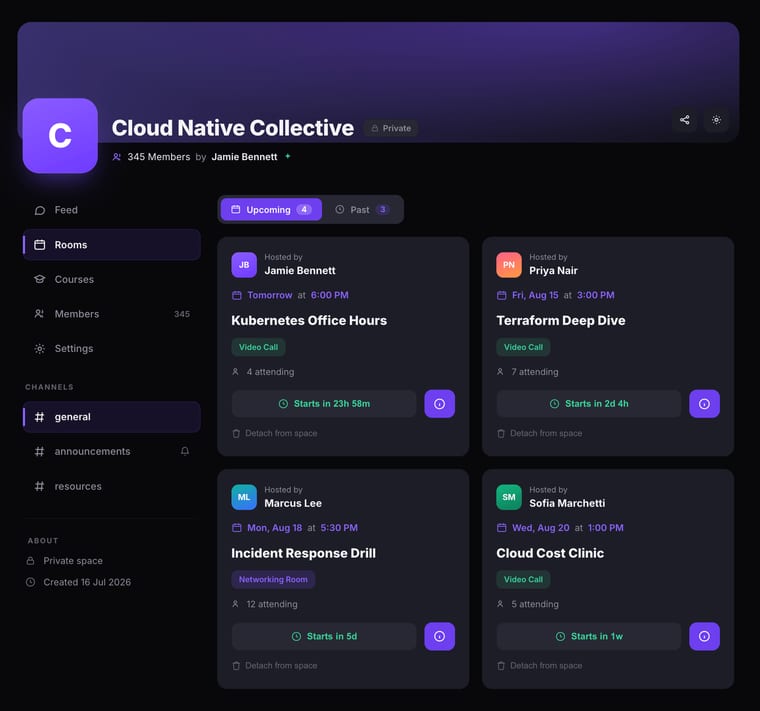Click the Tomorrow at 6:00 PM date
760x711 pixels.
[x=298, y=295]
